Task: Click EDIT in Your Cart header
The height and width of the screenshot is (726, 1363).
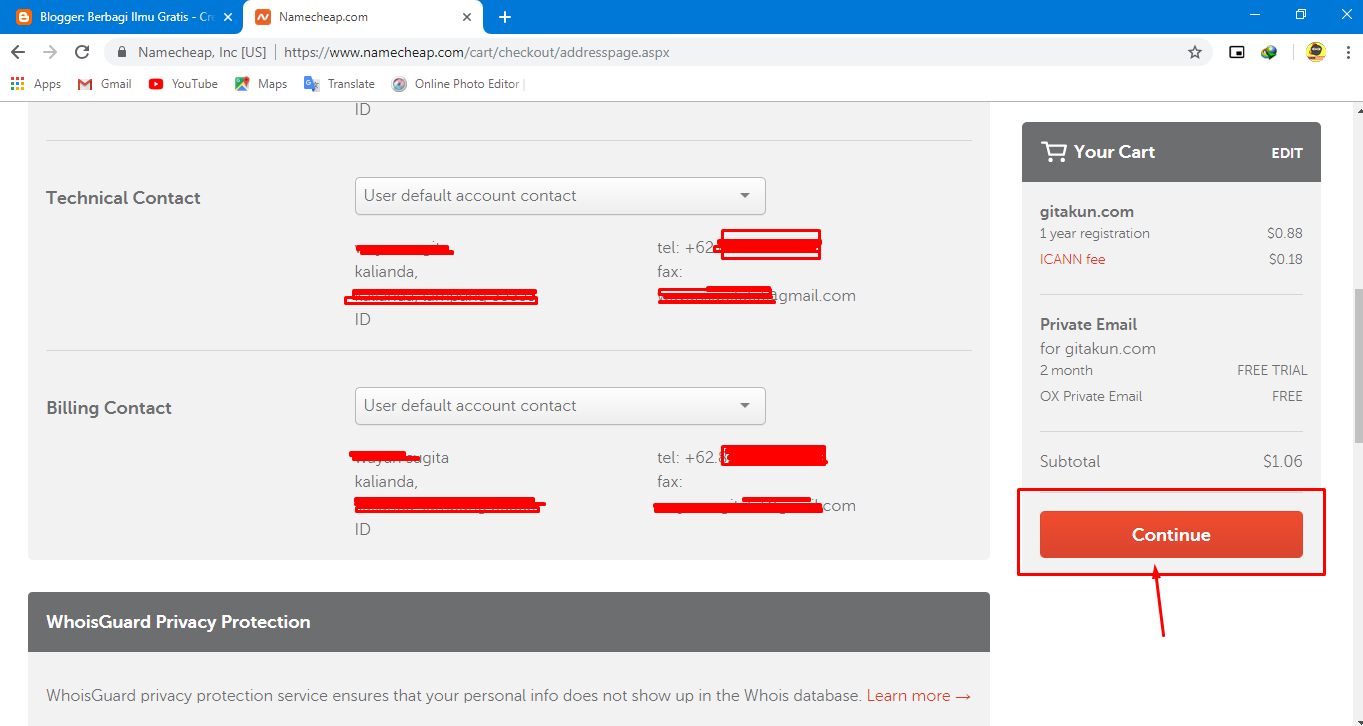Action: click(1287, 153)
